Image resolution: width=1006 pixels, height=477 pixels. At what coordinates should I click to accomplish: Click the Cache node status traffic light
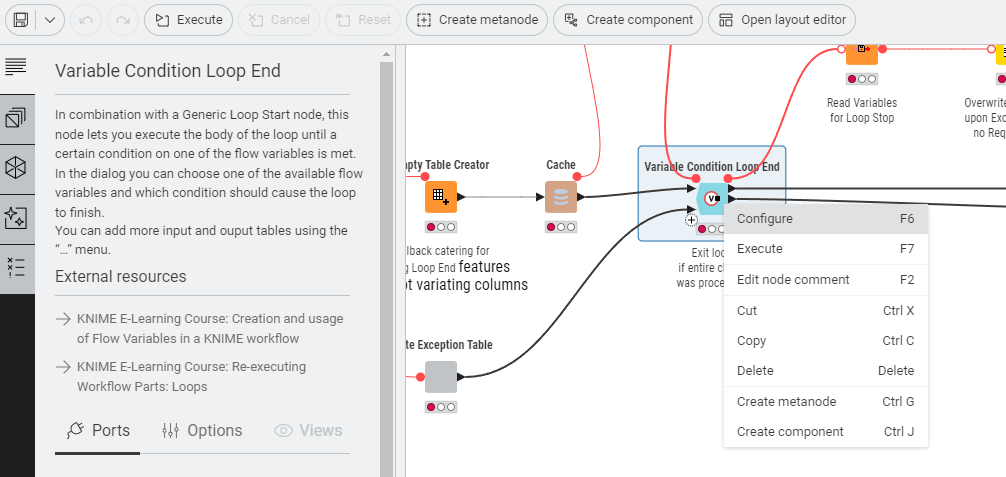561,227
